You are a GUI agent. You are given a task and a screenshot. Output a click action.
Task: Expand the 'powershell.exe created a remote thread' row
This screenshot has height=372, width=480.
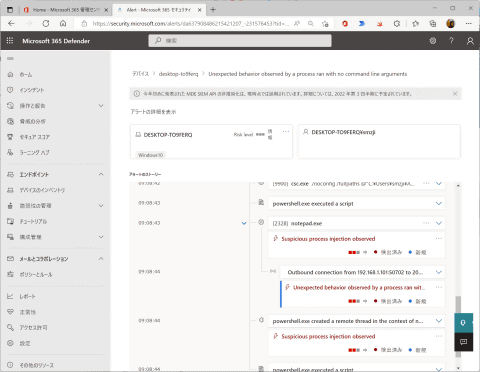(x=439, y=321)
